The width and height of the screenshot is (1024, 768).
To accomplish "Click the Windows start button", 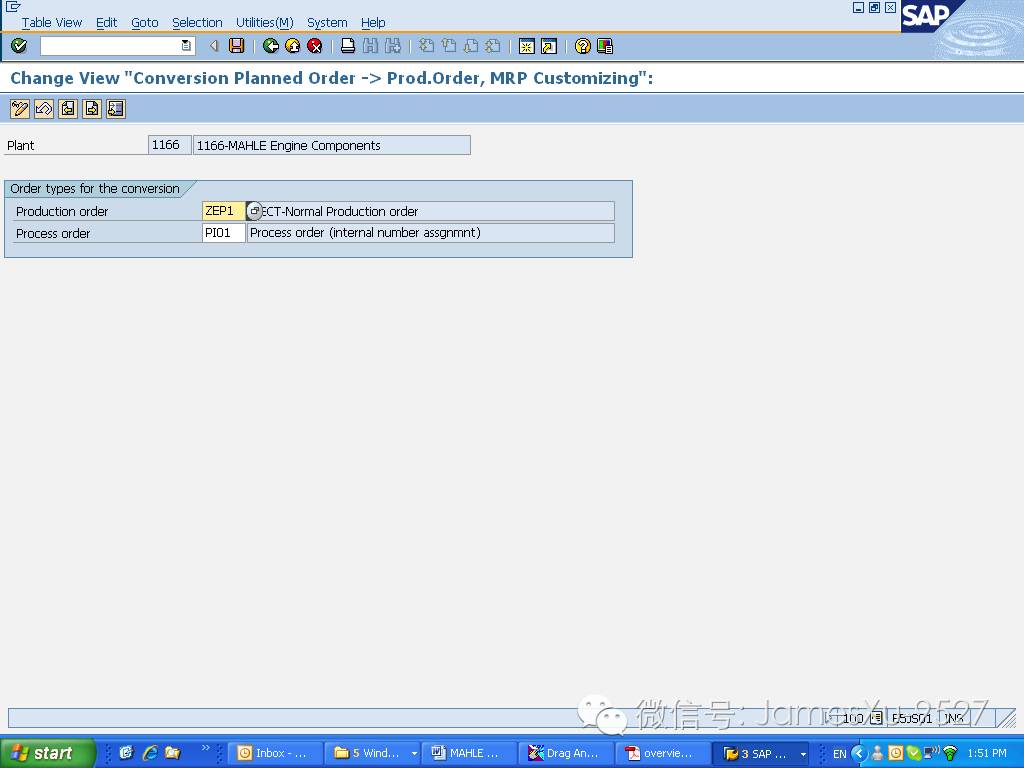I will tap(47, 753).
